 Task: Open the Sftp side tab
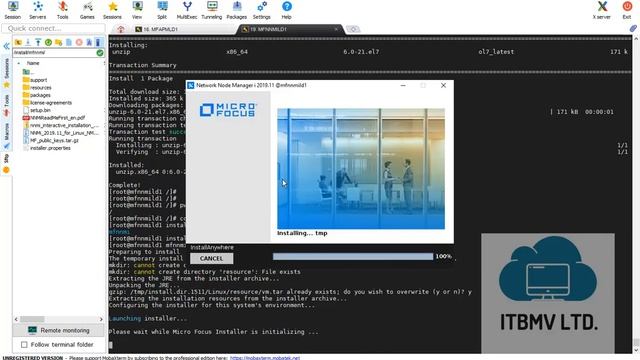(x=6, y=163)
